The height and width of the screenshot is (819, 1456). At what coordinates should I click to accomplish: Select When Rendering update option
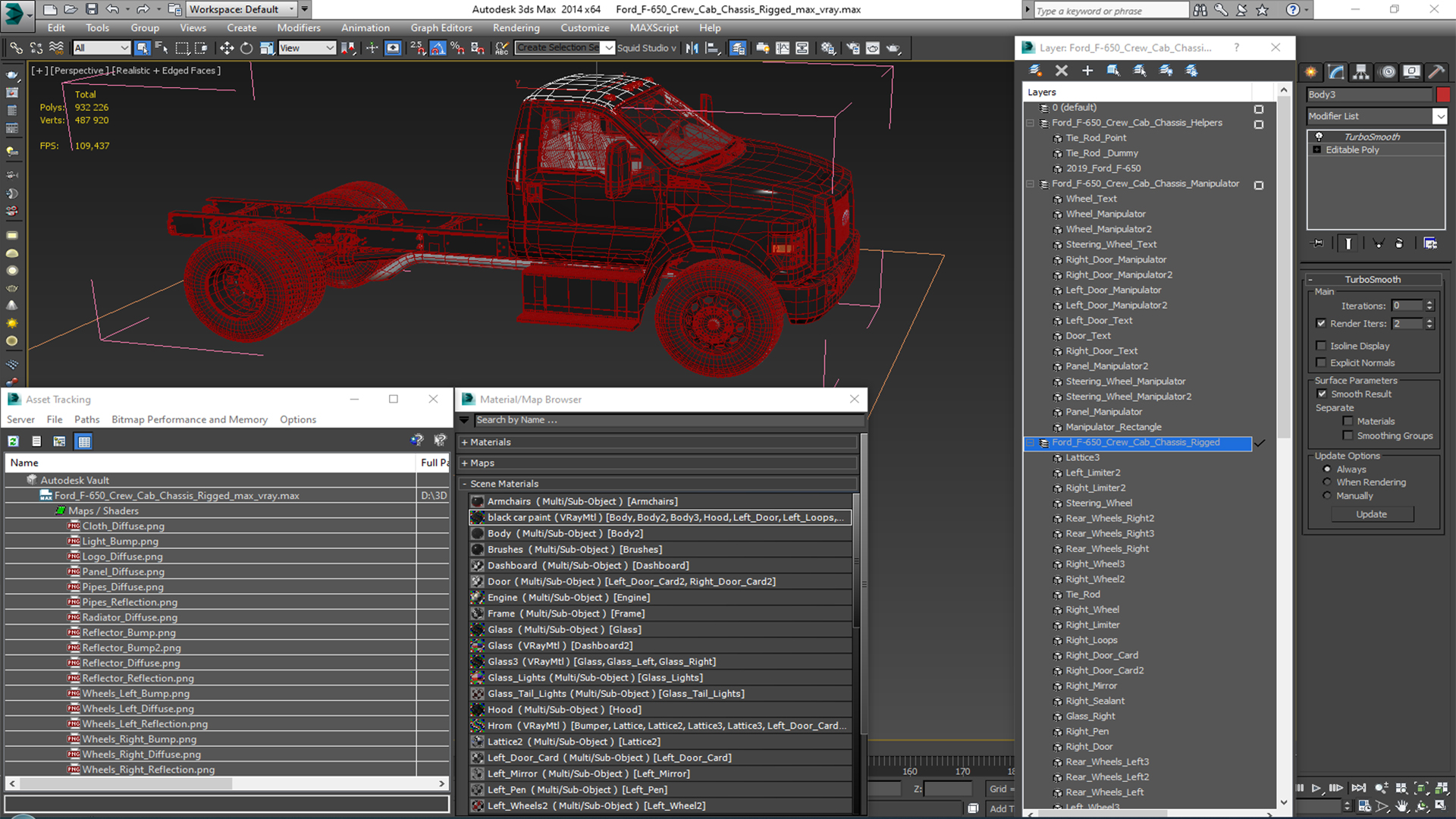1326,482
